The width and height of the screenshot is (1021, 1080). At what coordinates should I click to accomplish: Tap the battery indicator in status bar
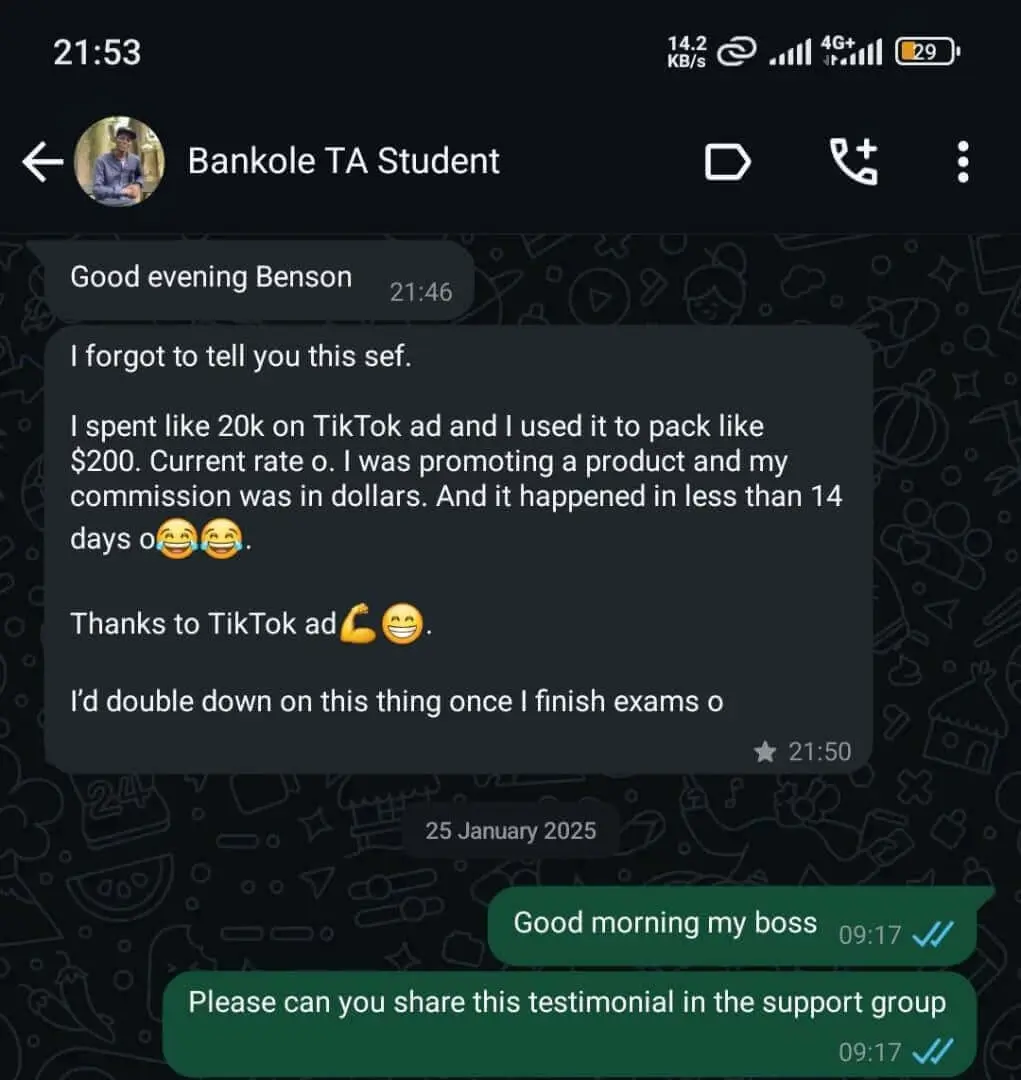click(927, 52)
